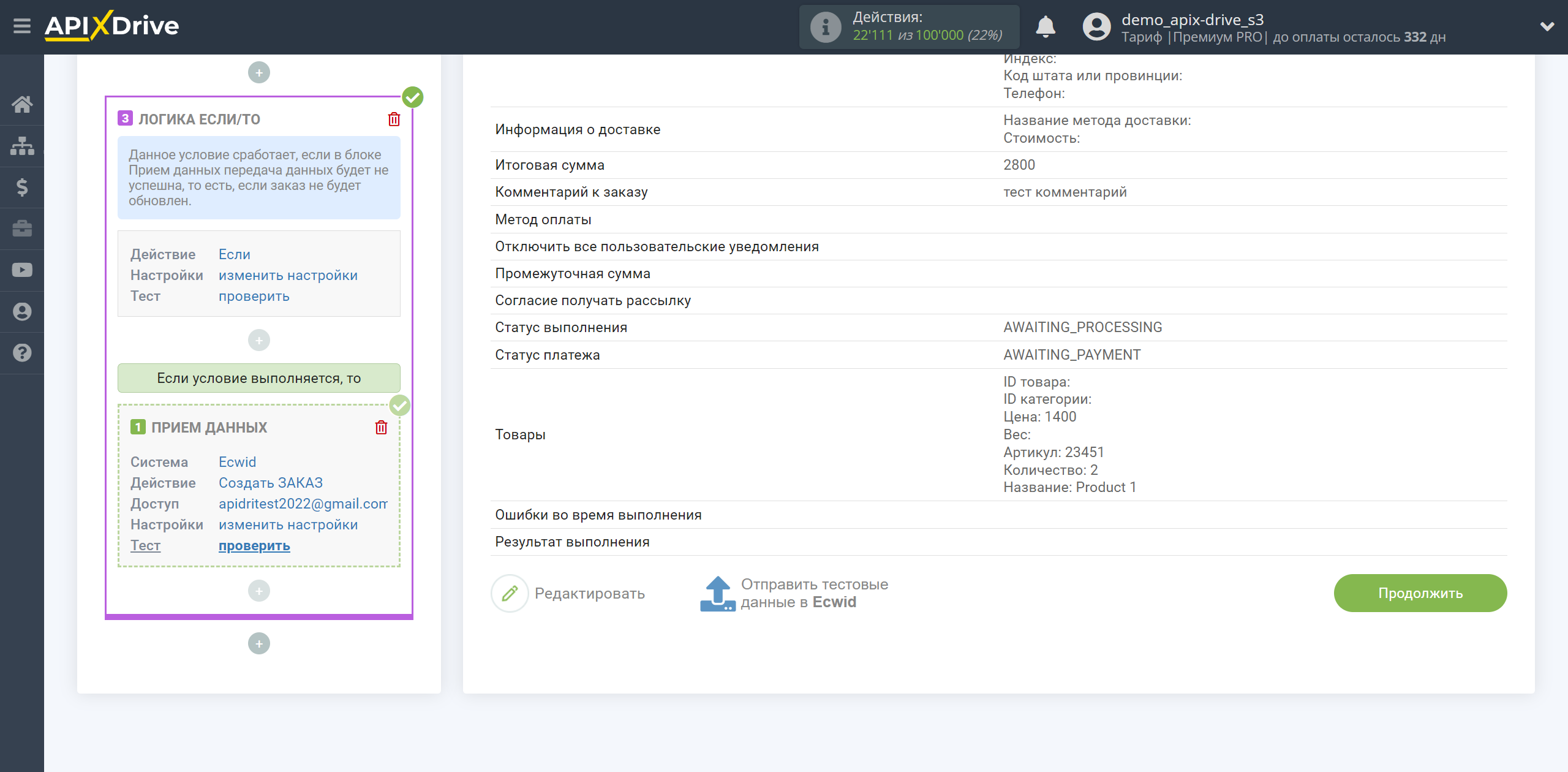This screenshot has width=1568, height=772.
Task: Click the тест комментарий value
Action: click(1065, 192)
